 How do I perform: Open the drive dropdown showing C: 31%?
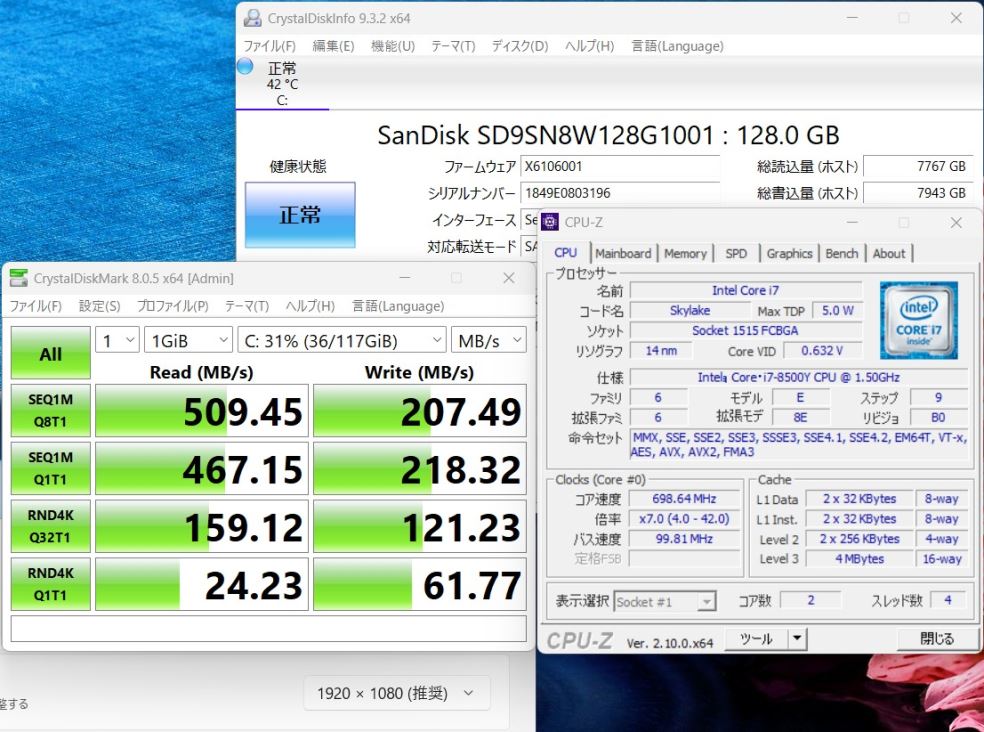click(342, 340)
